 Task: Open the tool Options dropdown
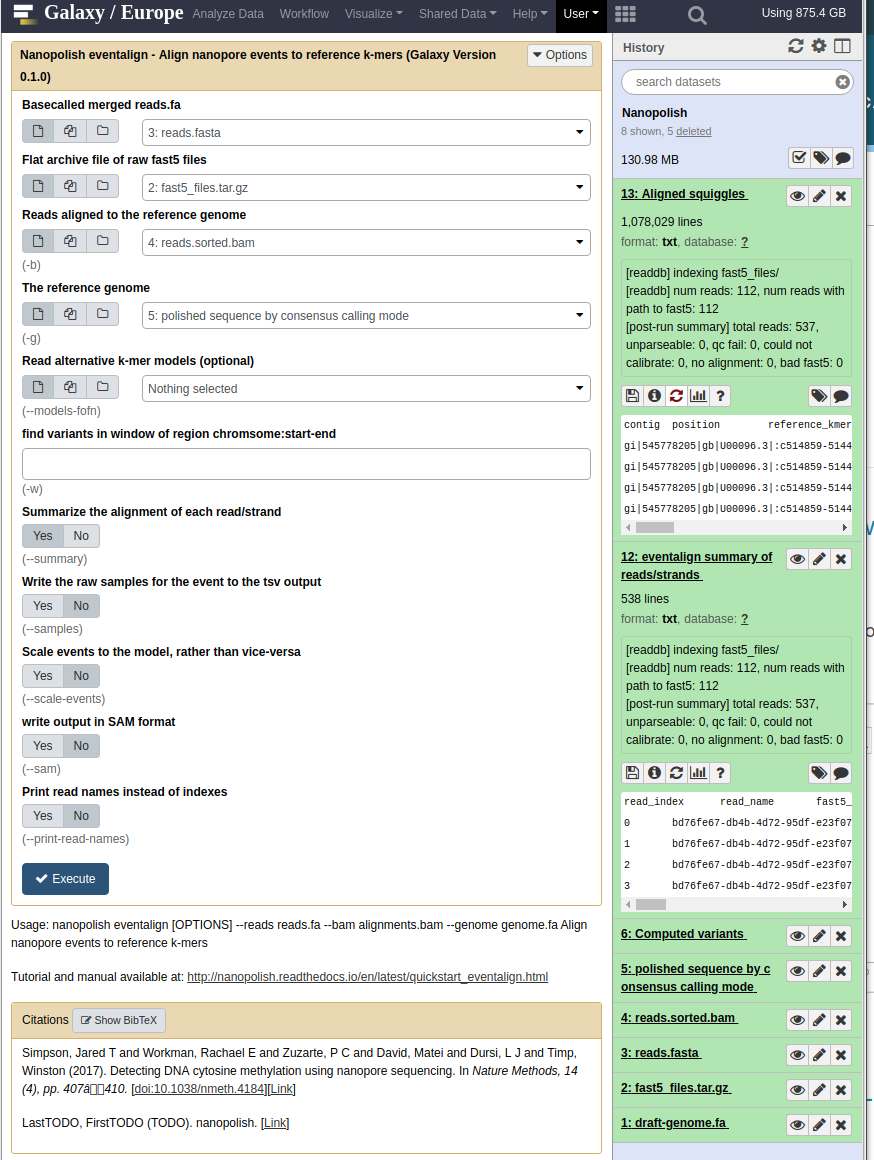coord(560,55)
